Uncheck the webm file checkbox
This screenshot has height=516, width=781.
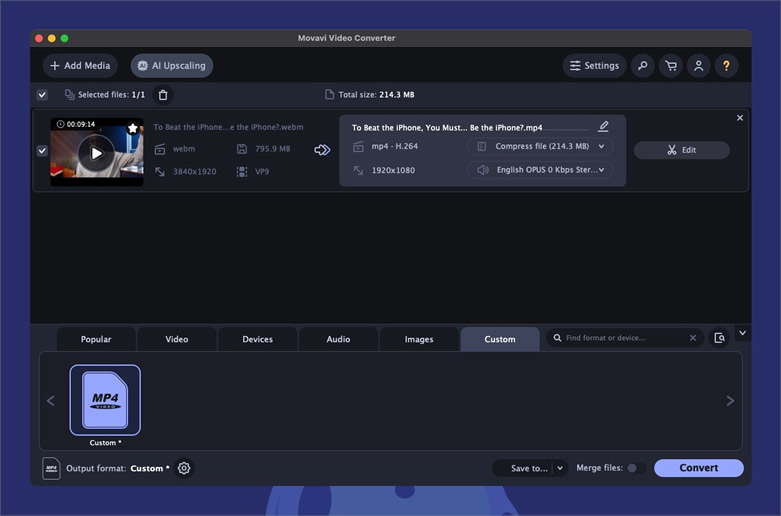click(42, 150)
